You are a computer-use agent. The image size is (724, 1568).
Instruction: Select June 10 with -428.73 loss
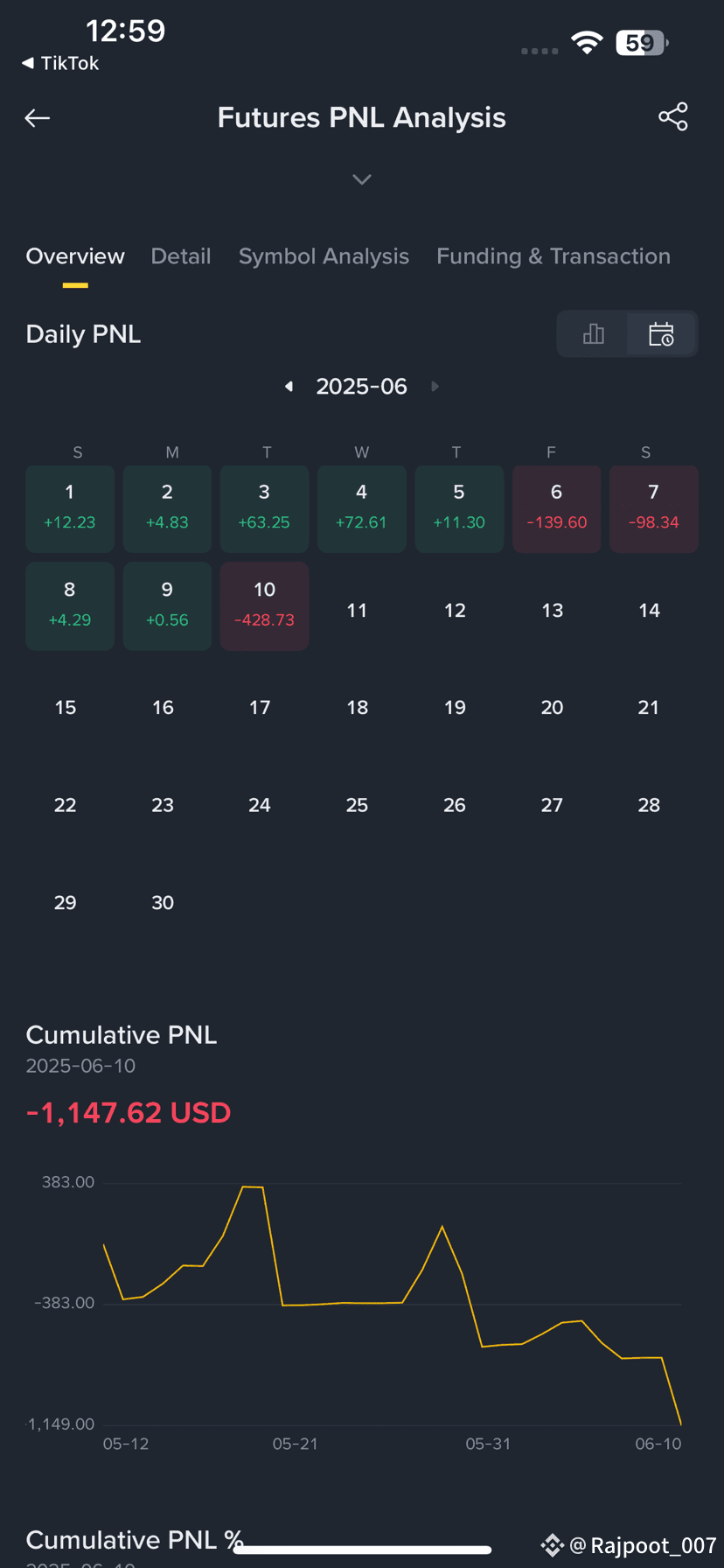(264, 605)
